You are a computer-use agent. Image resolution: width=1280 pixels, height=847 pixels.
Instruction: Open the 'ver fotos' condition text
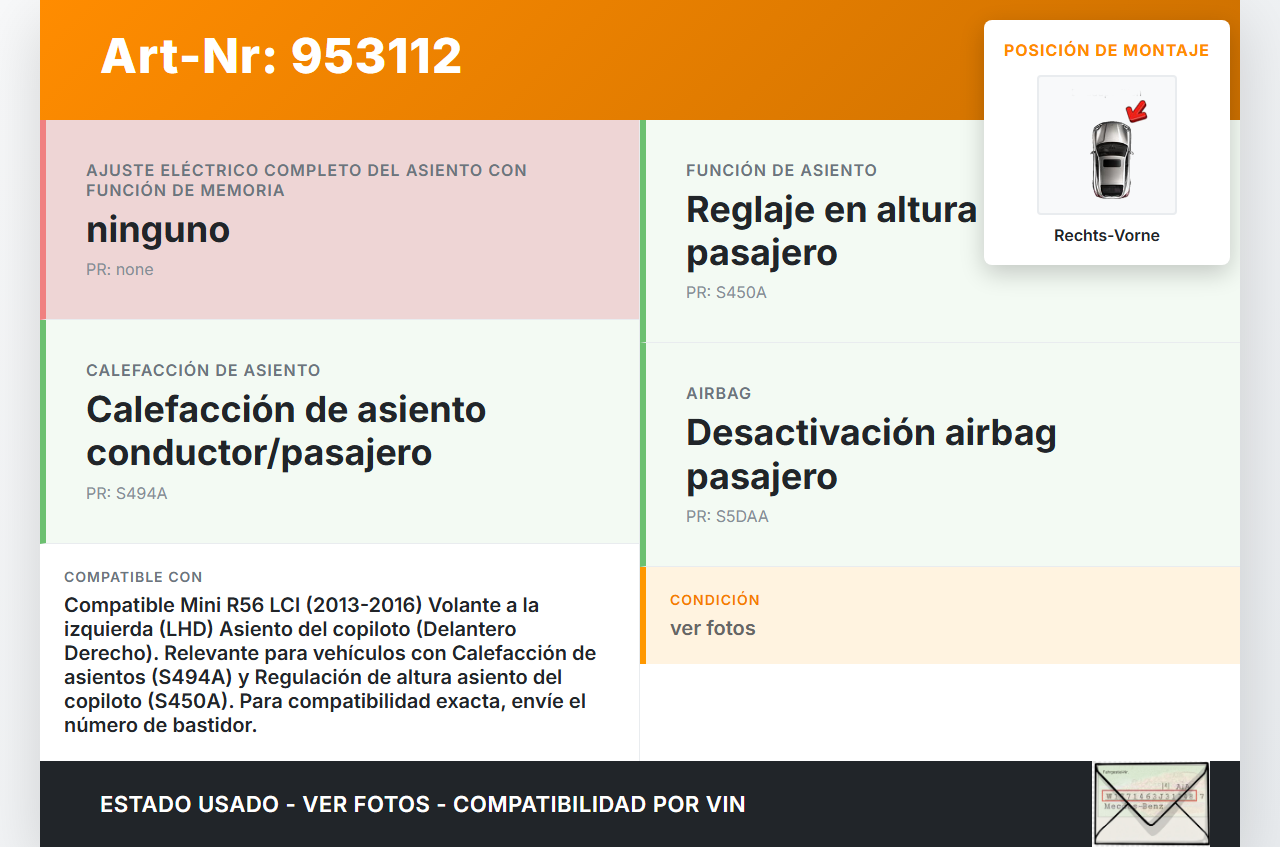pos(712,628)
